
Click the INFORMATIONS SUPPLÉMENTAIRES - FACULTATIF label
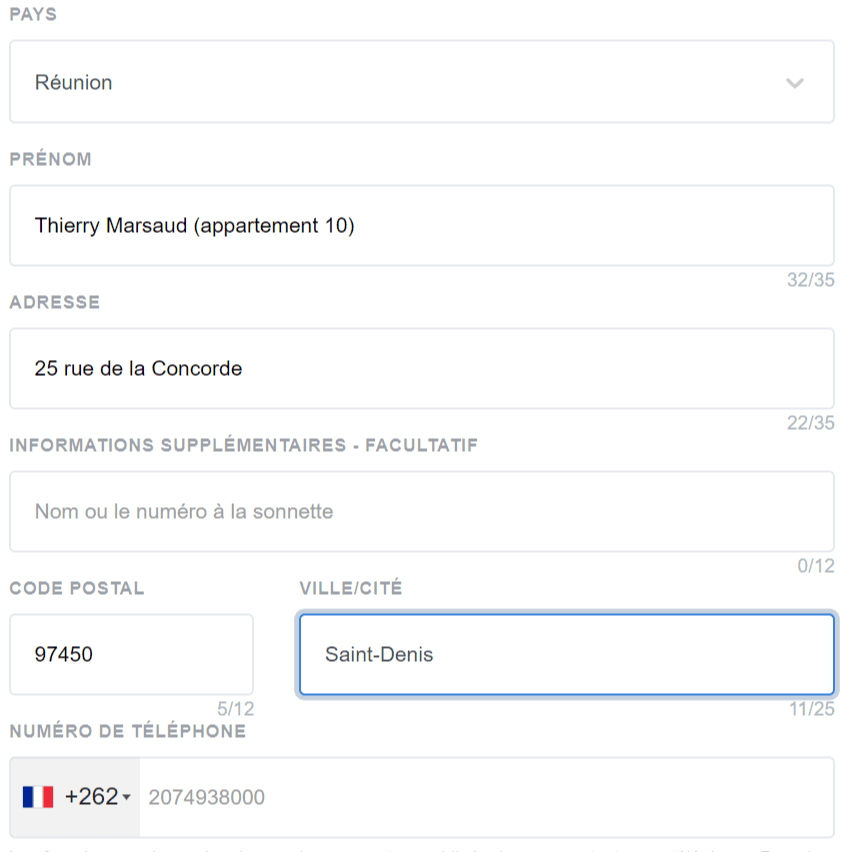[x=244, y=445]
